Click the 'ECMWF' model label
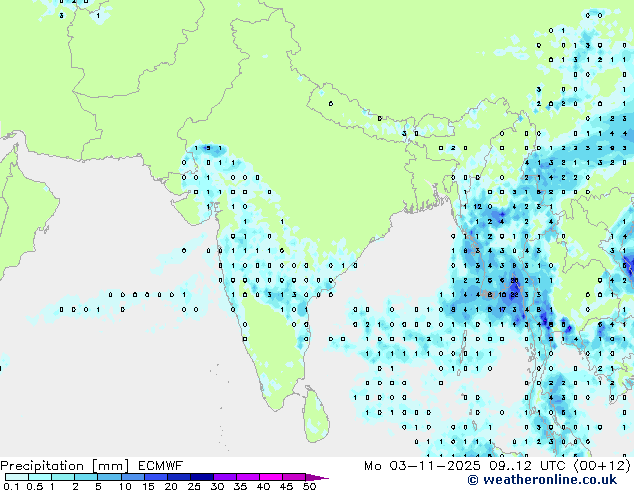634x490 pixels. click(x=161, y=466)
